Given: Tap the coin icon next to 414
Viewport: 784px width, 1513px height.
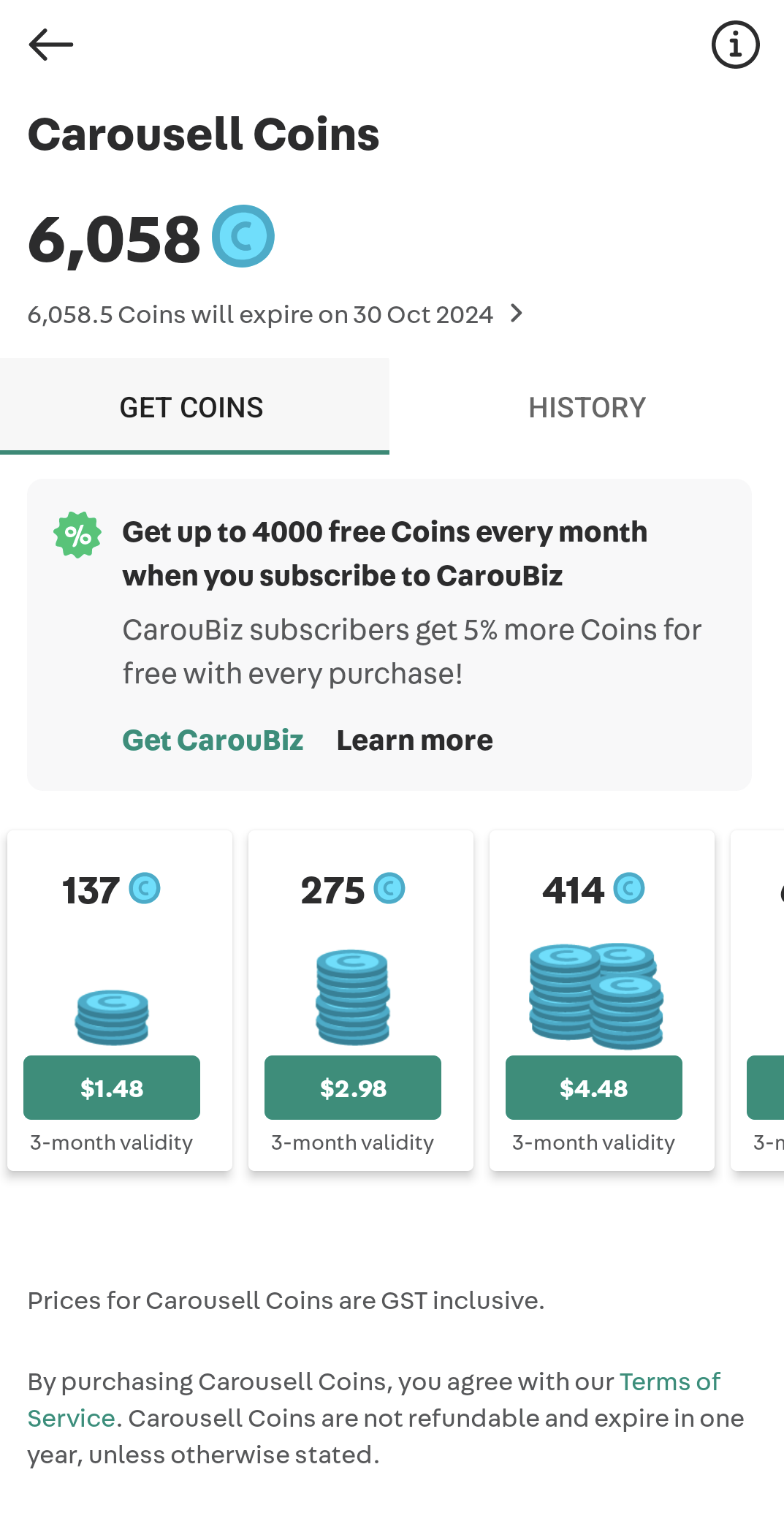Looking at the screenshot, I should pyautogui.click(x=629, y=889).
